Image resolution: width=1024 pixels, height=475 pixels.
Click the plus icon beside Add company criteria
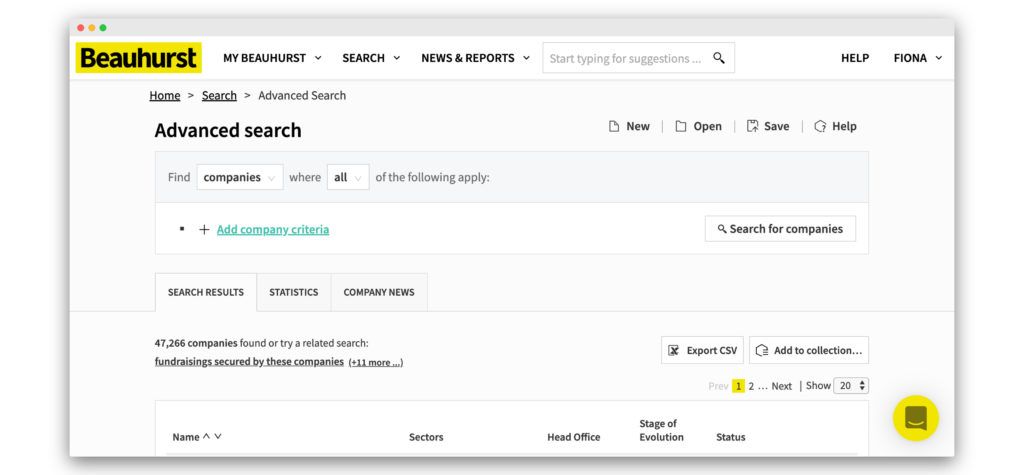point(204,230)
